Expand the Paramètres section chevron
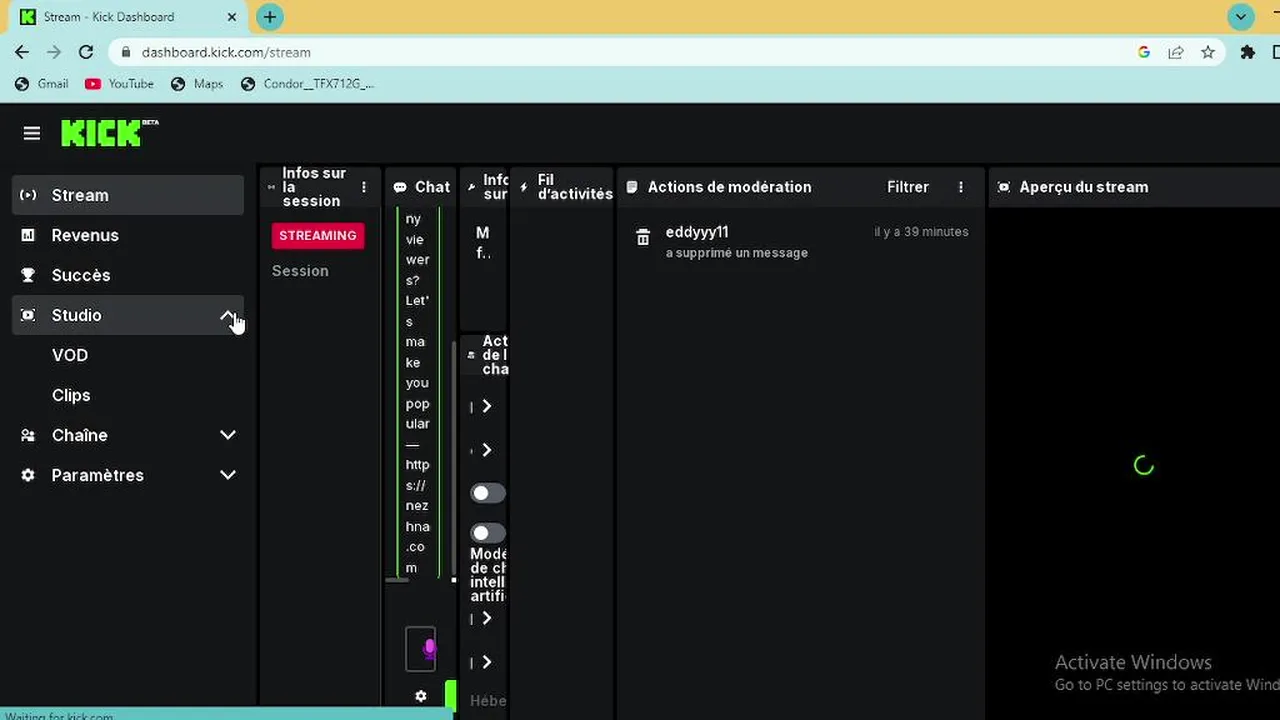 coord(228,475)
